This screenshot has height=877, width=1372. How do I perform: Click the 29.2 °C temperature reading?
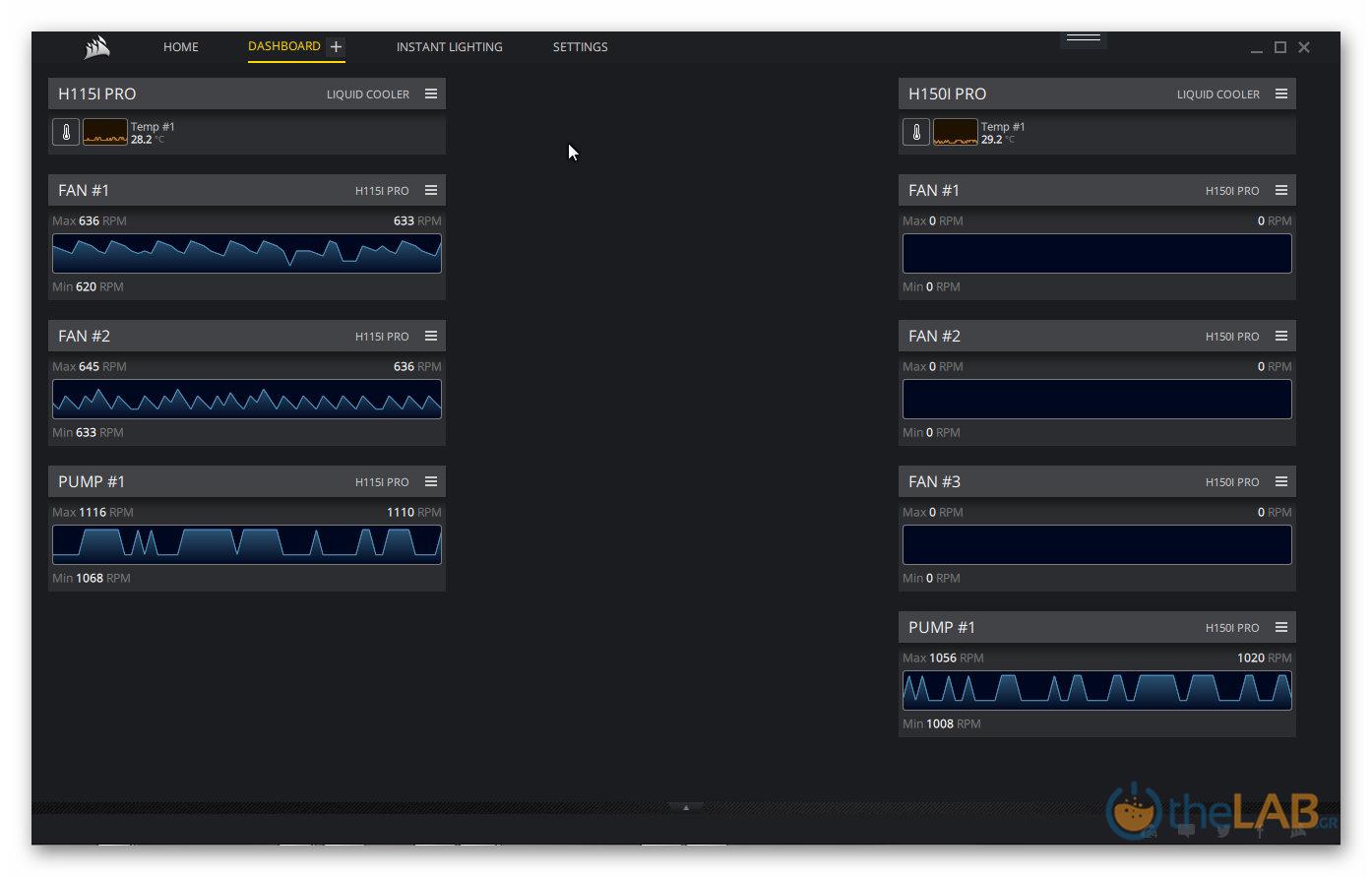click(998, 140)
